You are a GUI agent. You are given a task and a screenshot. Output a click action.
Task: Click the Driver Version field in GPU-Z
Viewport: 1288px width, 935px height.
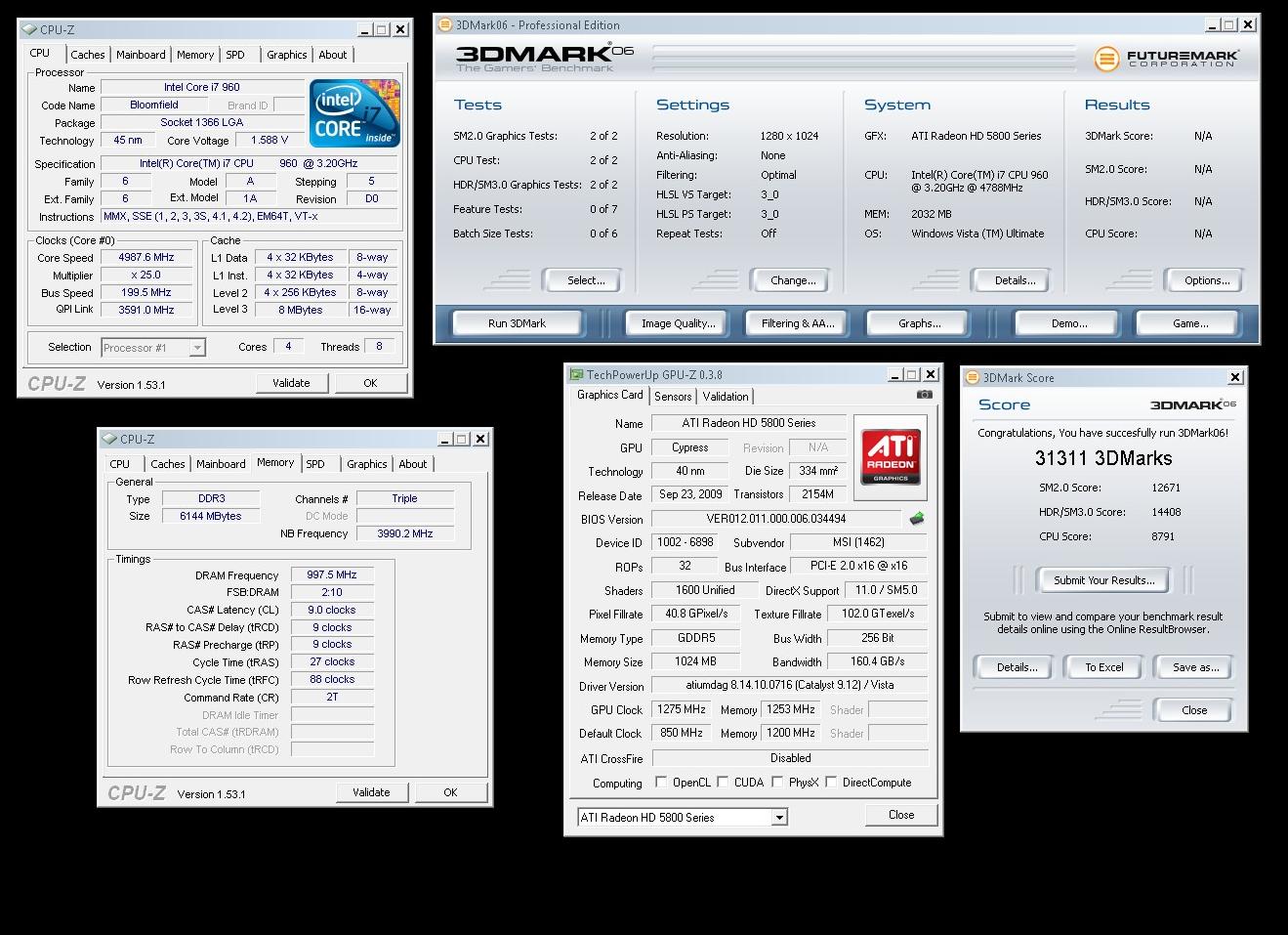point(790,685)
